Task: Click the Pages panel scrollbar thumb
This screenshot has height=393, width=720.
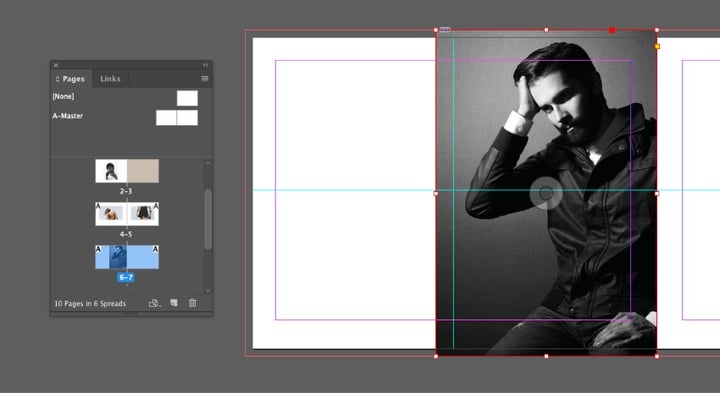Action: pos(208,219)
